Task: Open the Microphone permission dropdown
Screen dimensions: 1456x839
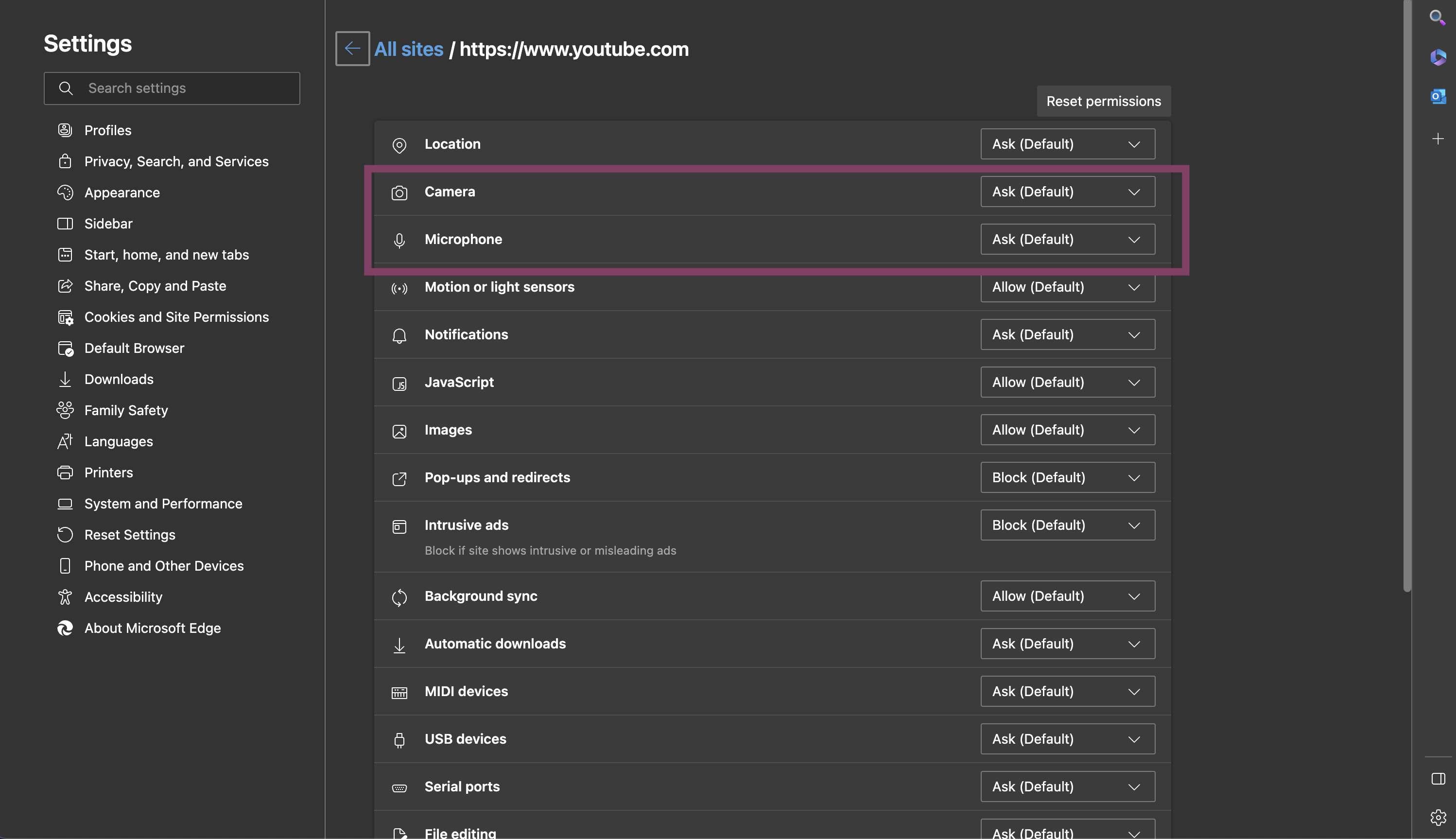Action: coord(1068,239)
